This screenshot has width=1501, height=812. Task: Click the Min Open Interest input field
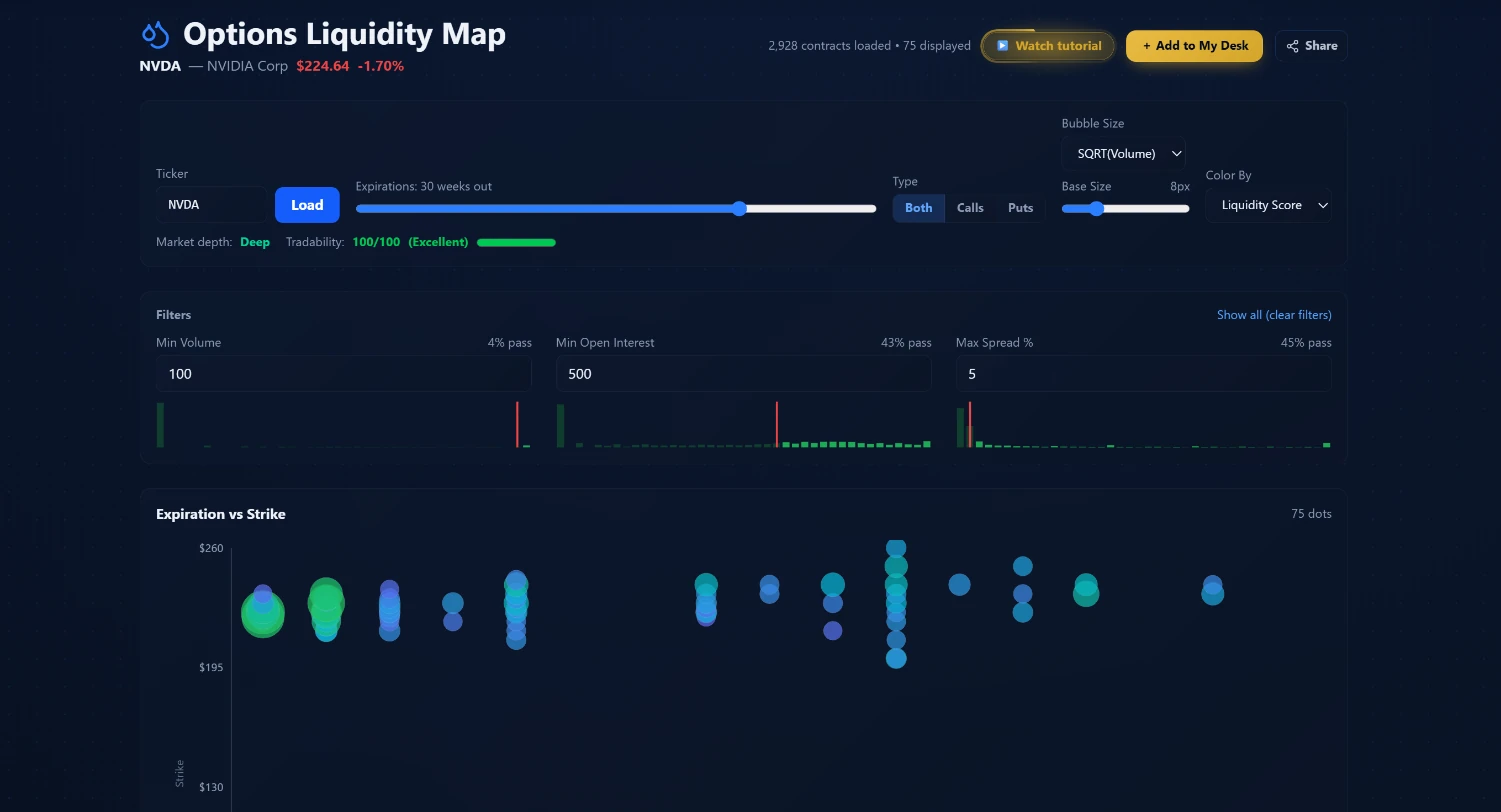point(744,374)
